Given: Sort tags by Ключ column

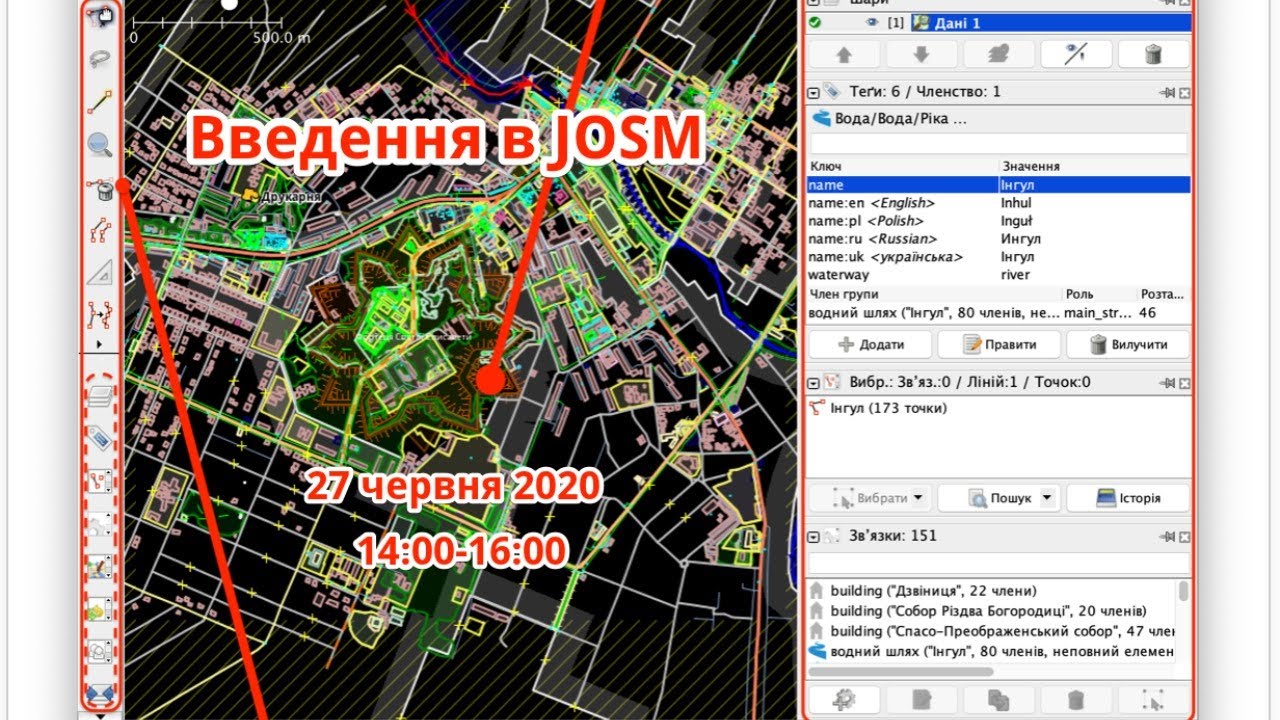Looking at the screenshot, I should [x=903, y=166].
